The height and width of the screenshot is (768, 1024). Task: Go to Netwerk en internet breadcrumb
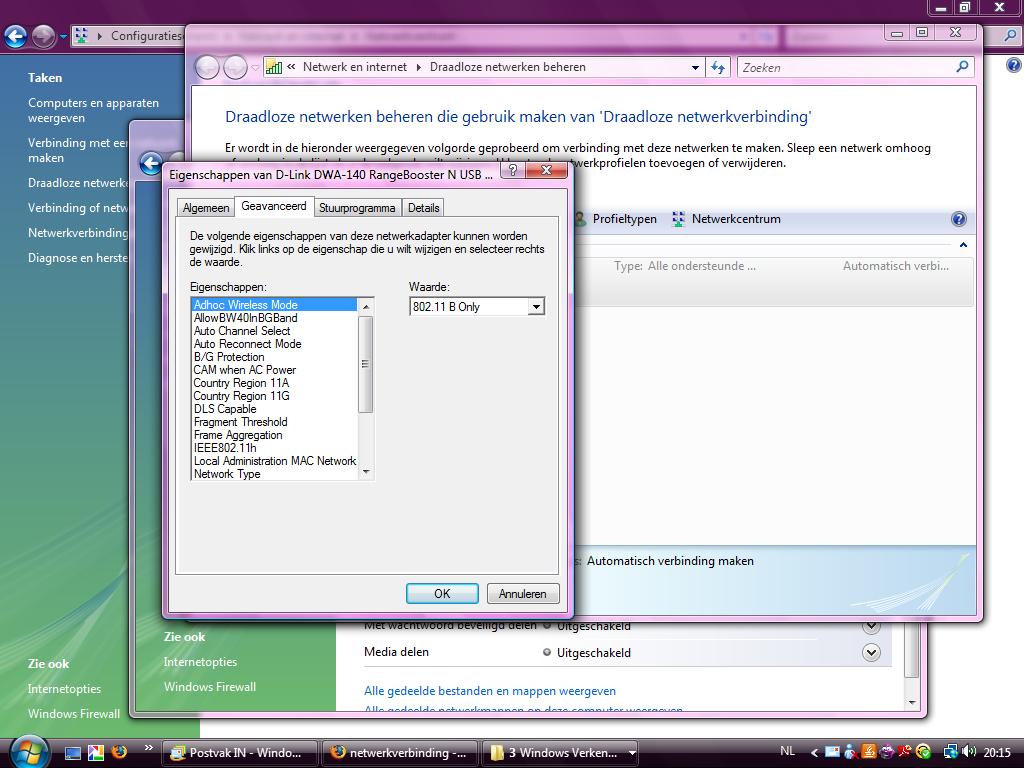tap(355, 67)
